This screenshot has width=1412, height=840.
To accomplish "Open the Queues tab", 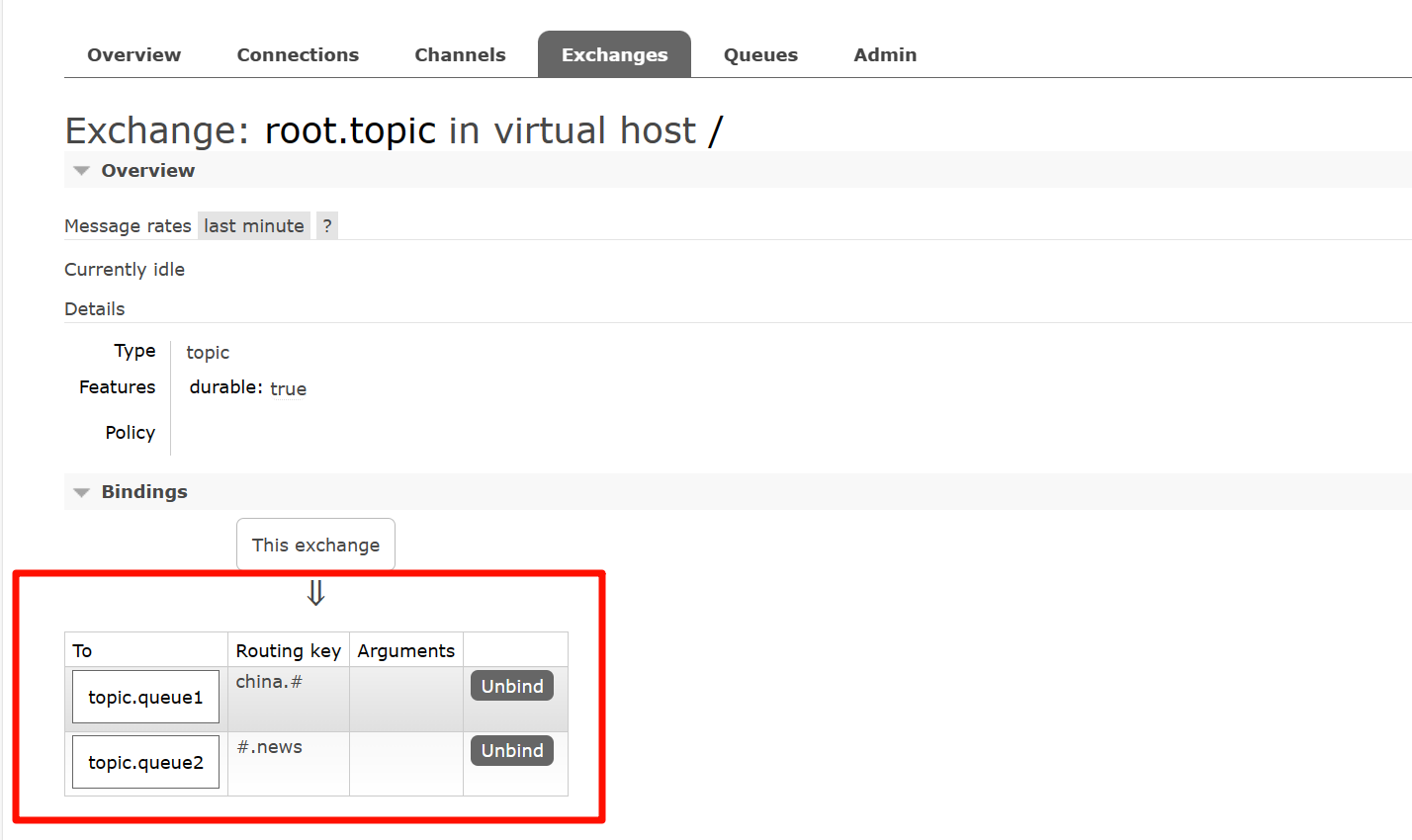I will (x=760, y=55).
